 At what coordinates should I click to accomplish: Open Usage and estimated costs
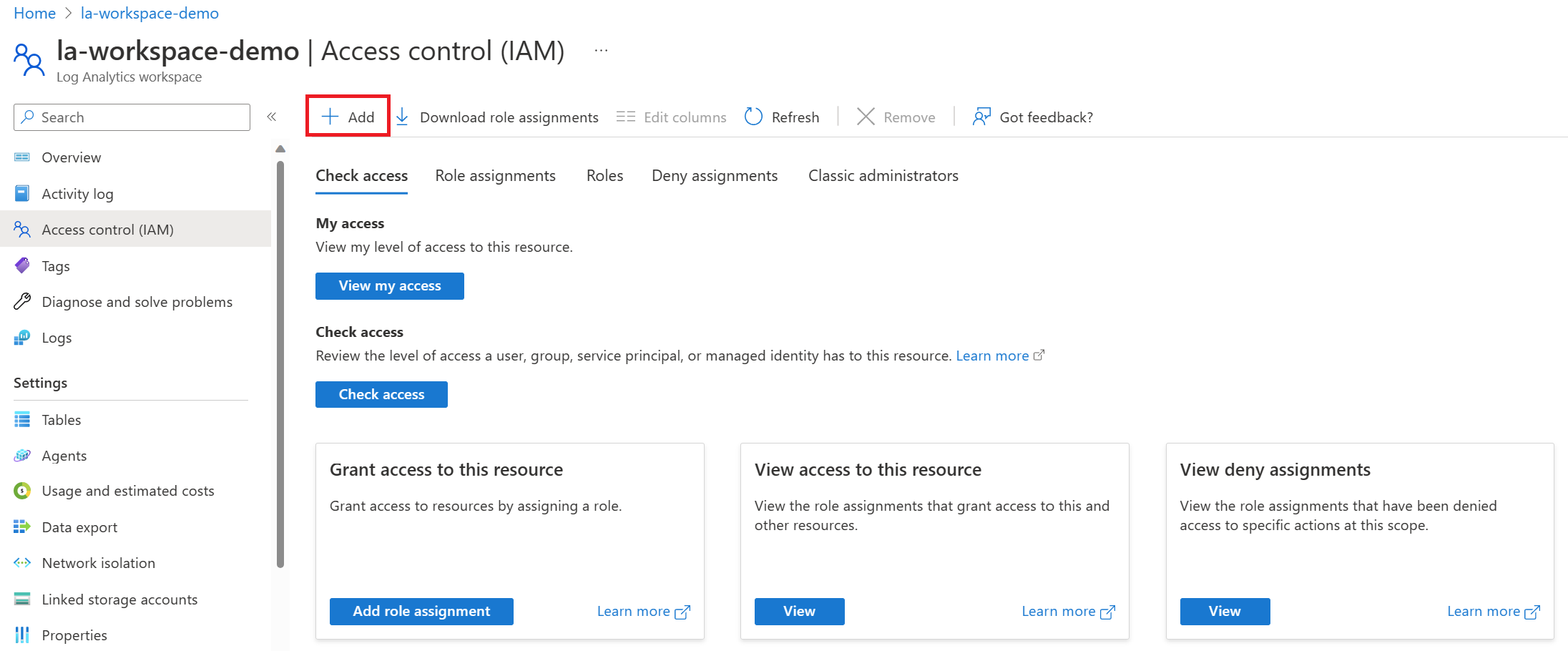coord(127,491)
